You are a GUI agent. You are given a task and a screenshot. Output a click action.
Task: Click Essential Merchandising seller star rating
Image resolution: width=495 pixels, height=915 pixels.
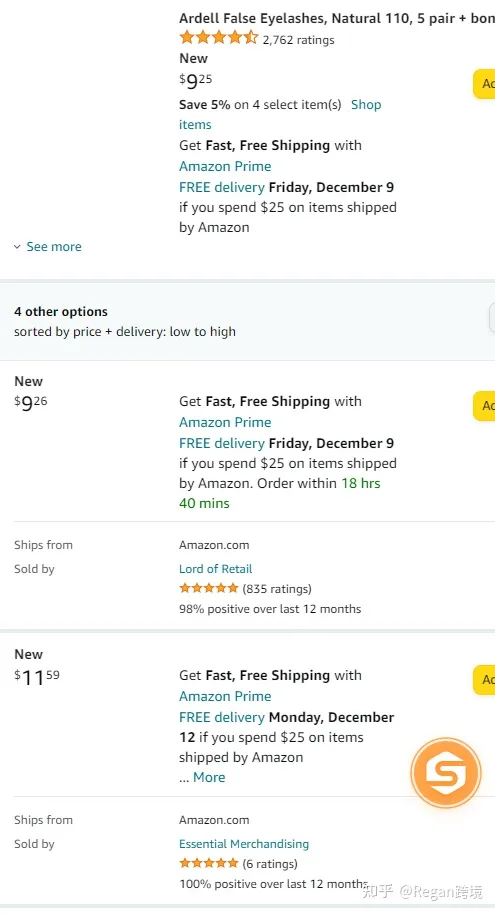(209, 863)
